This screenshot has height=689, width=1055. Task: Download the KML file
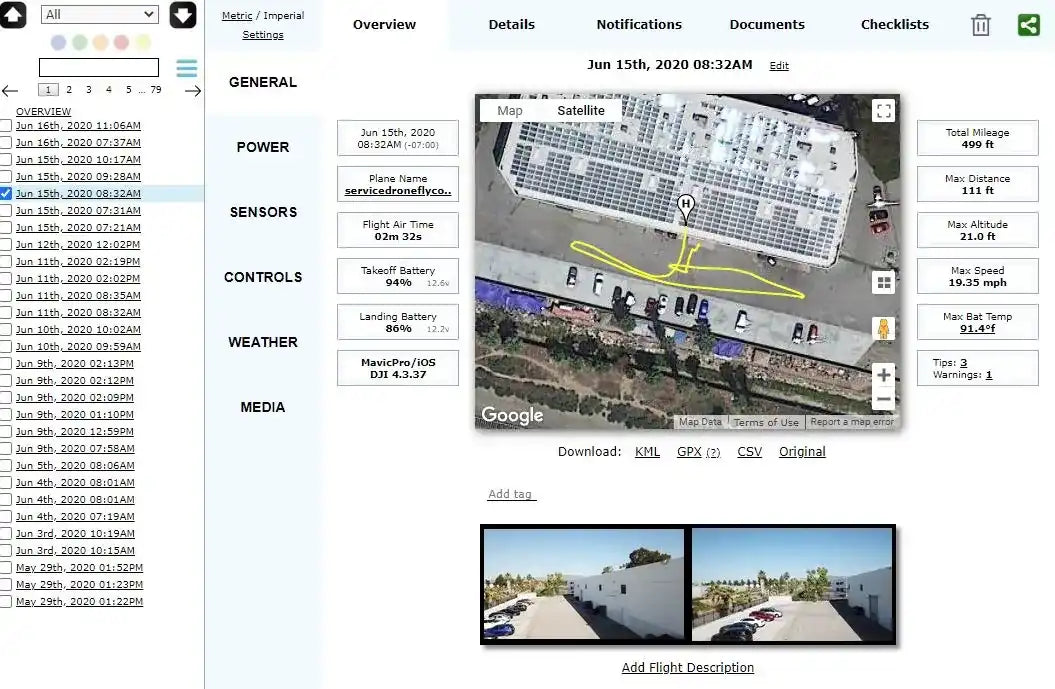pos(647,452)
